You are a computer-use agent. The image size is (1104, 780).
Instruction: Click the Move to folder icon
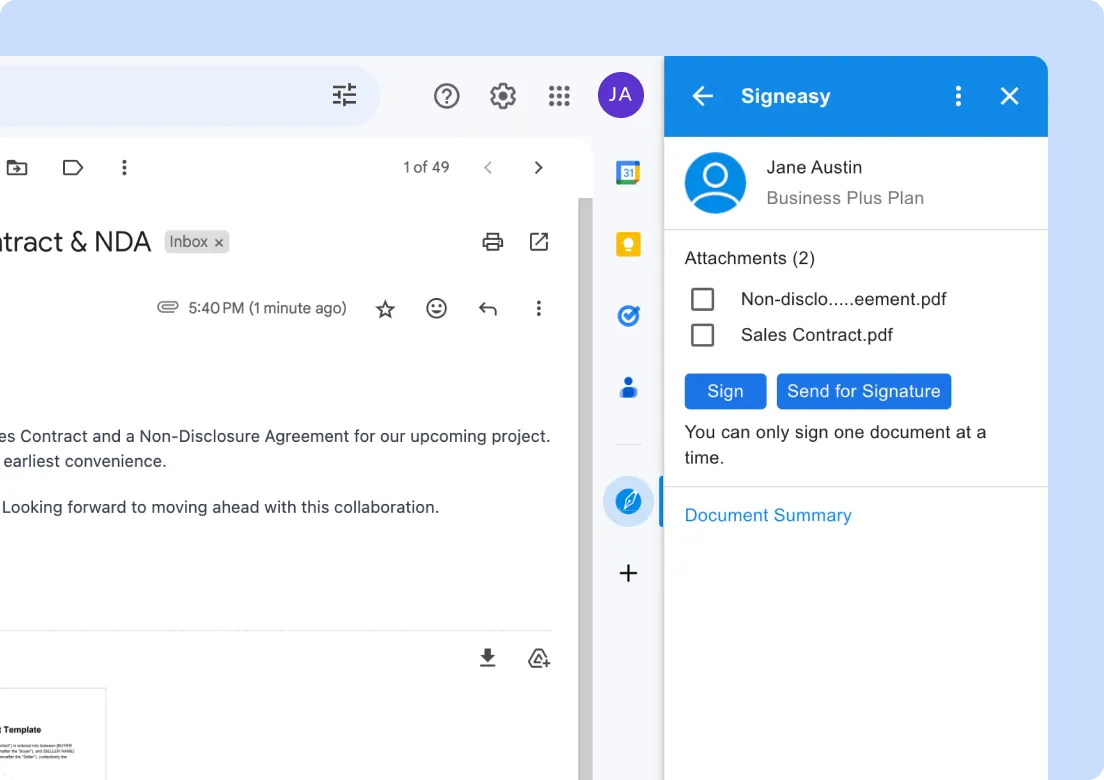(17, 168)
